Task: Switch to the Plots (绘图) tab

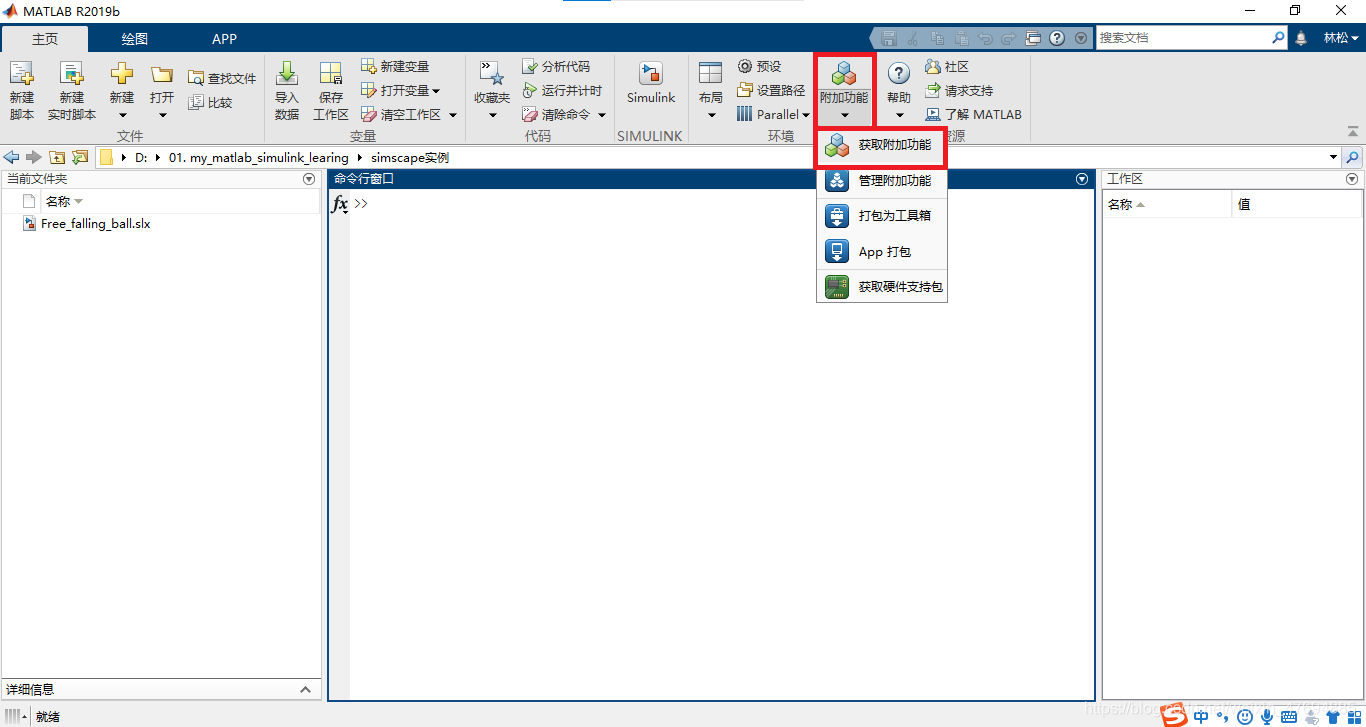Action: coord(135,39)
